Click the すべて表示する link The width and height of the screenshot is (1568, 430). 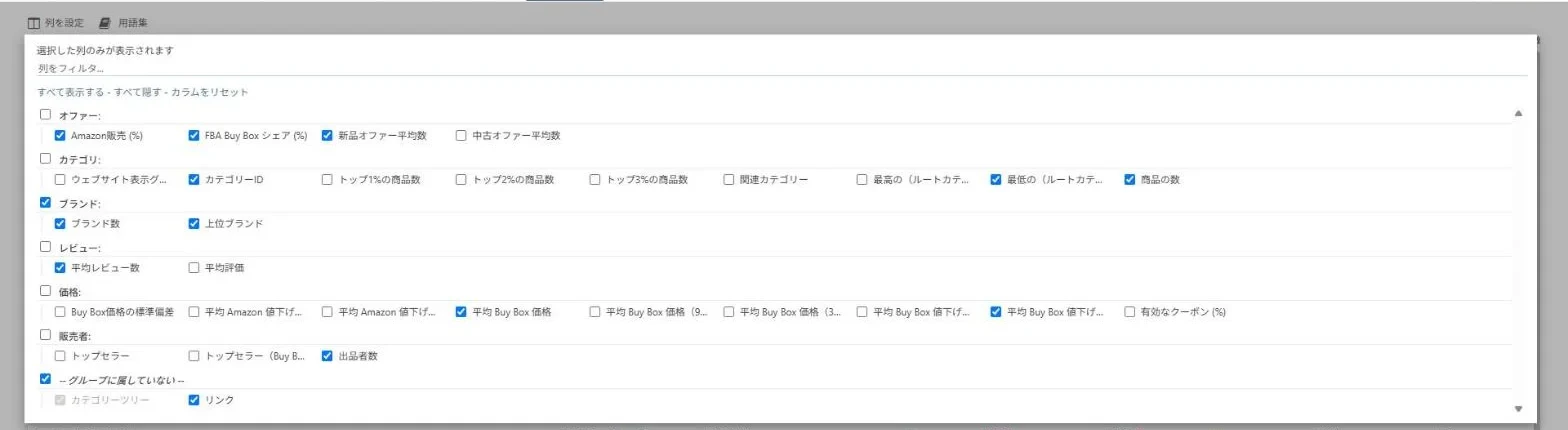[x=72, y=92]
